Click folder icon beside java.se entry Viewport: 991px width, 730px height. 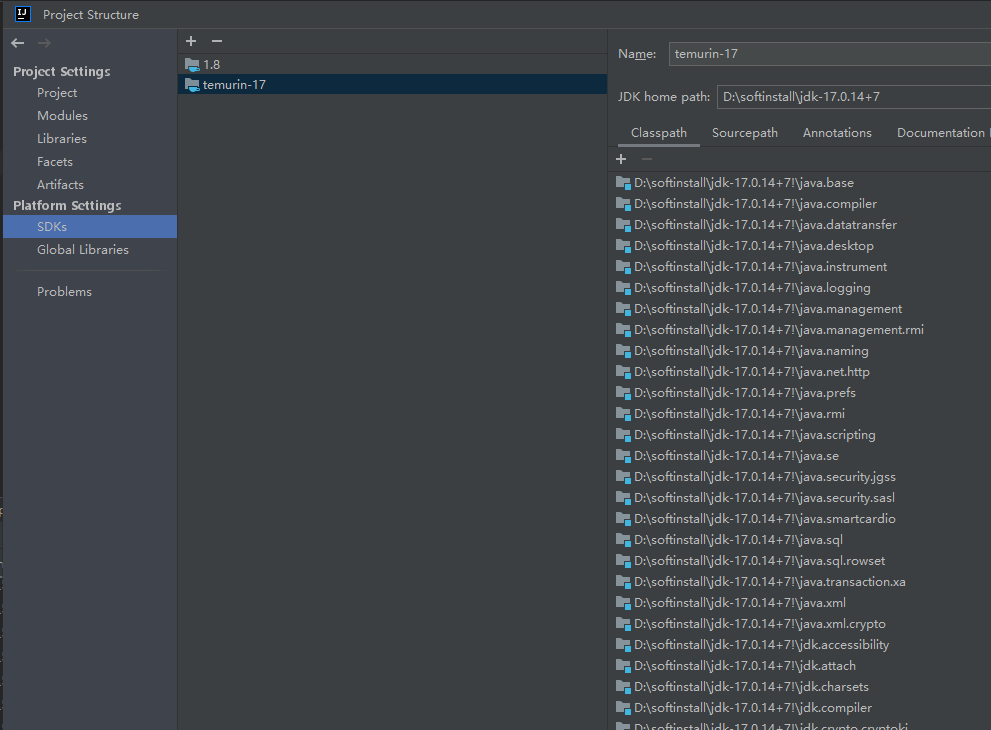[623, 456]
